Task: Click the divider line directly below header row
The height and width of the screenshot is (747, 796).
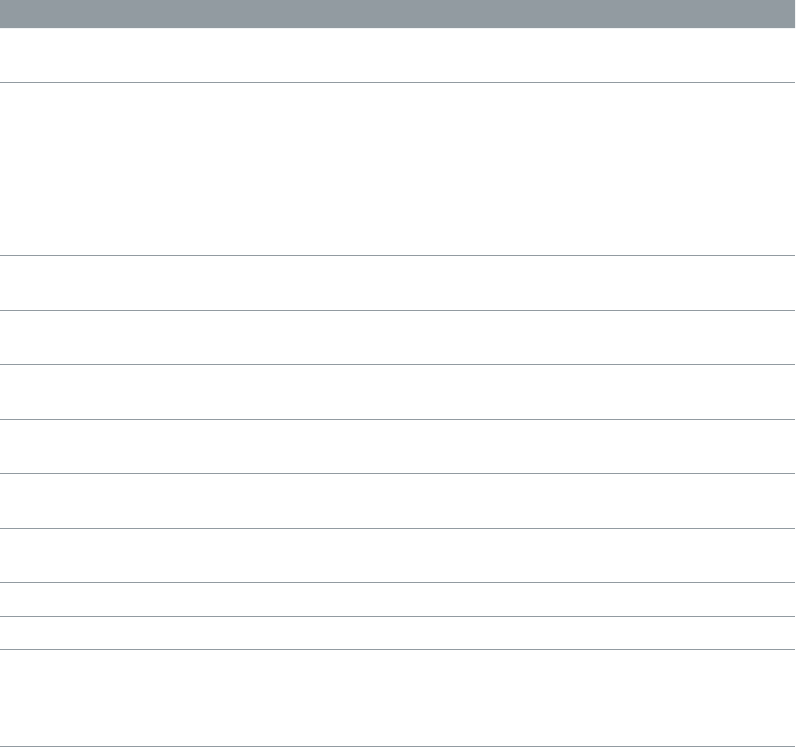Action: click(x=398, y=82)
